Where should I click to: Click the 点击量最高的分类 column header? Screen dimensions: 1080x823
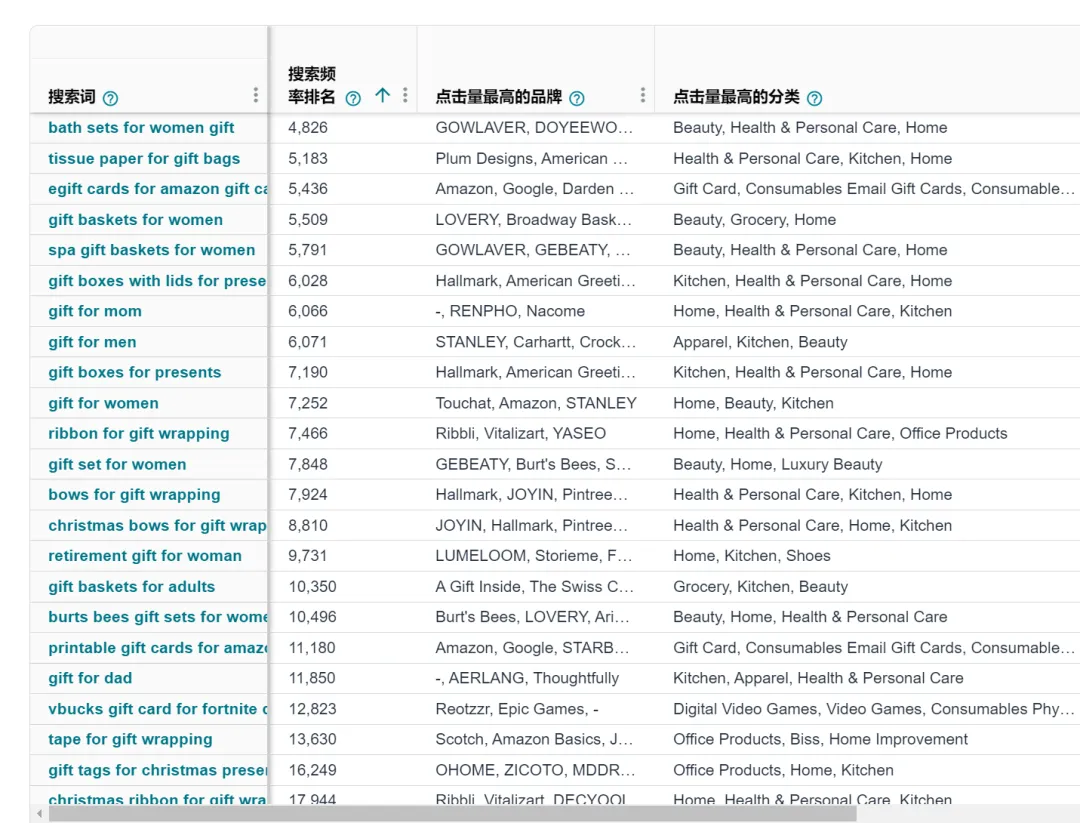pos(736,97)
